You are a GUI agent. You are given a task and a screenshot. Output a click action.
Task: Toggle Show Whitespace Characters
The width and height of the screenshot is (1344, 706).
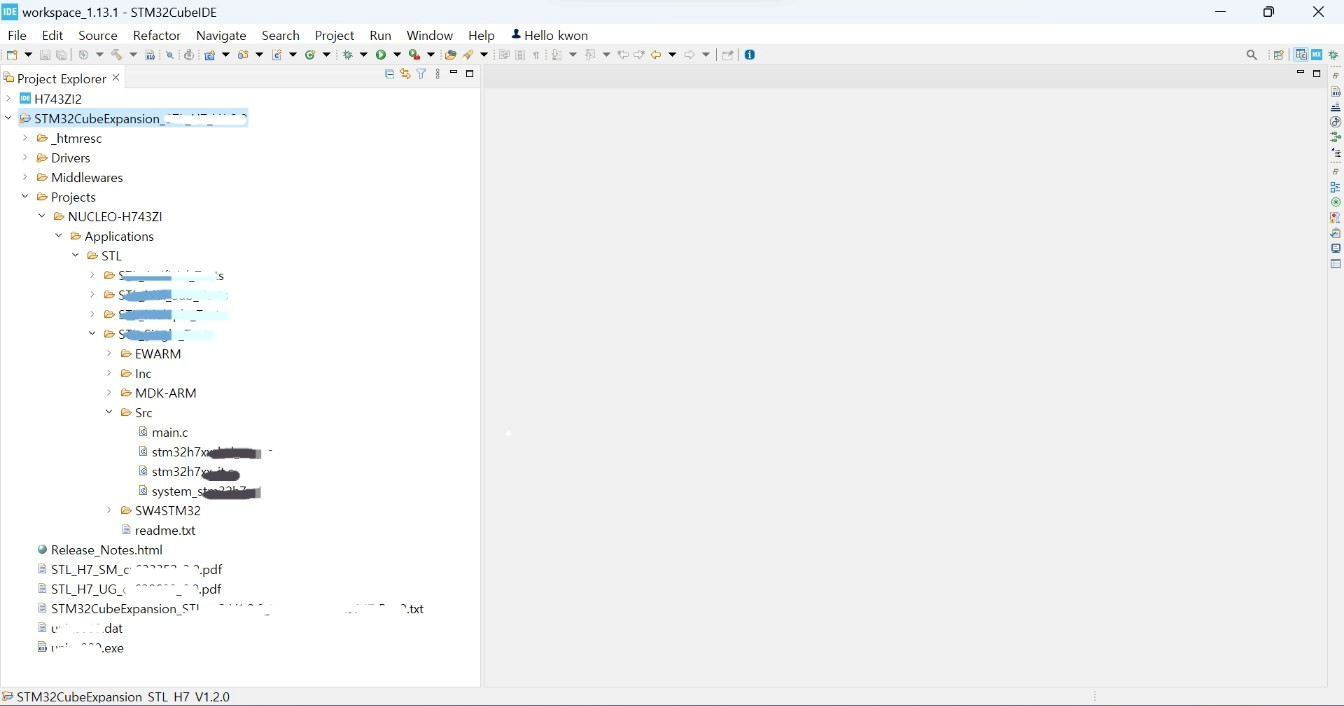click(x=536, y=55)
